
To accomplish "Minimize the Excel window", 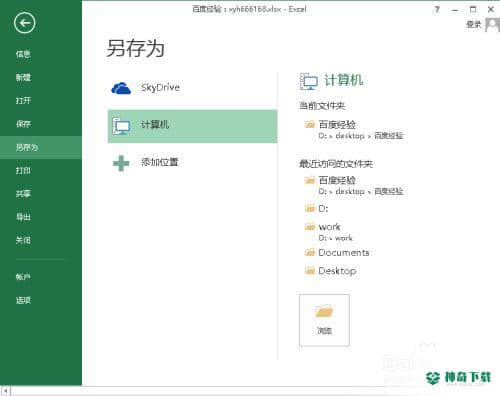I will [455, 10].
